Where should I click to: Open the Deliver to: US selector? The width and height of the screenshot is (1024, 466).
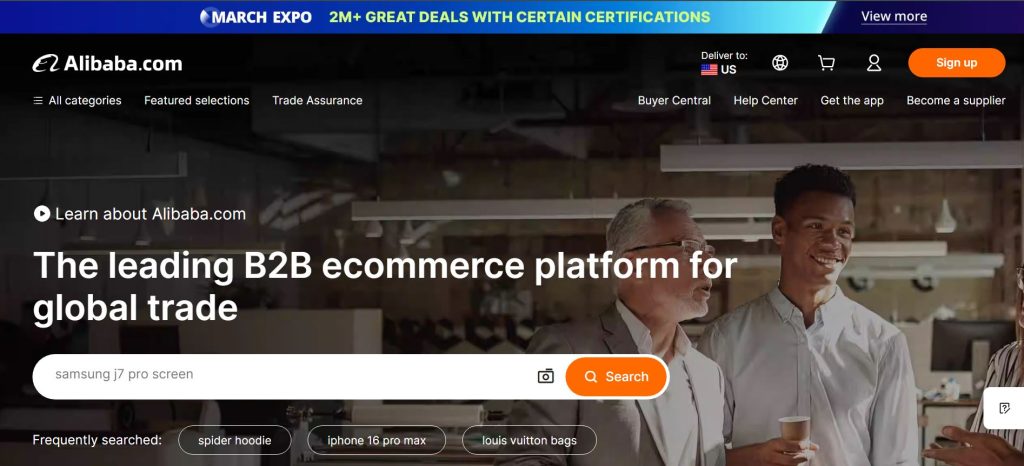tap(724, 63)
